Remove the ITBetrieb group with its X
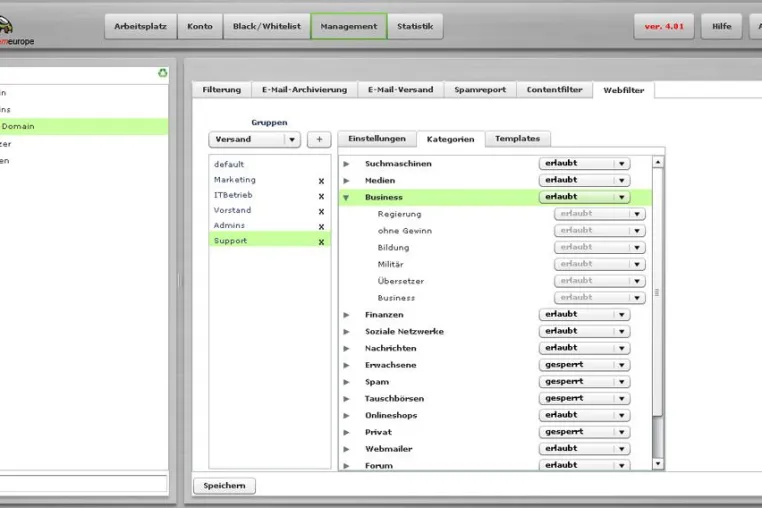Screen dimensions: 762x508 (x=321, y=196)
